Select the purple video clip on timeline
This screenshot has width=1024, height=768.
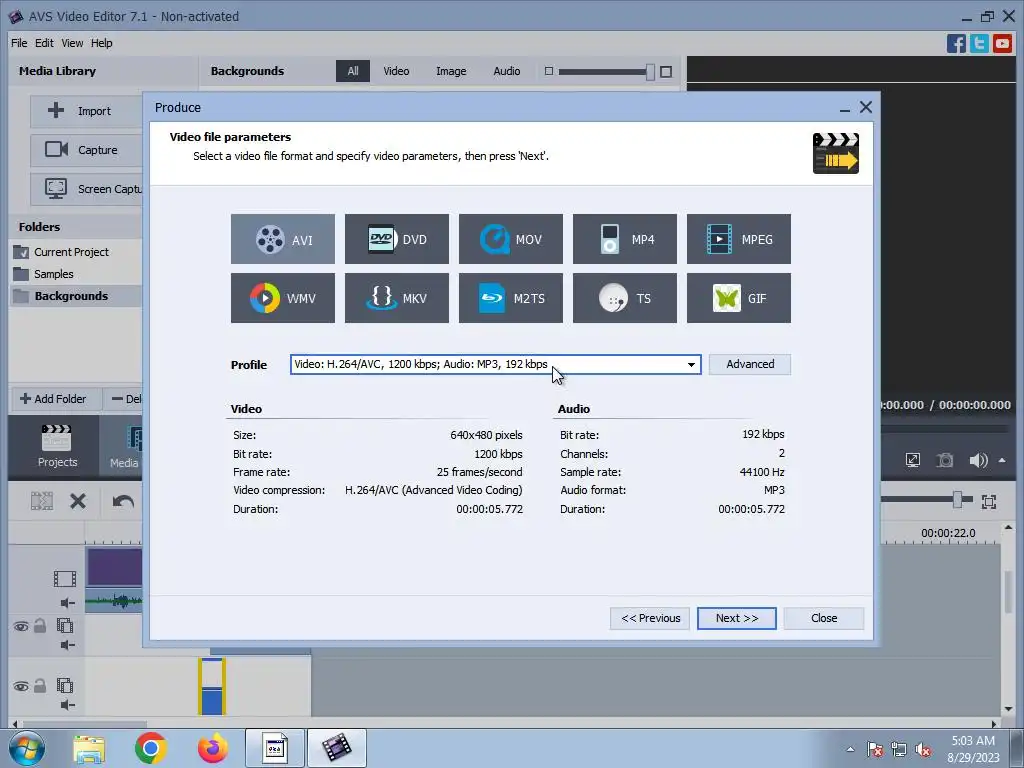click(x=114, y=567)
